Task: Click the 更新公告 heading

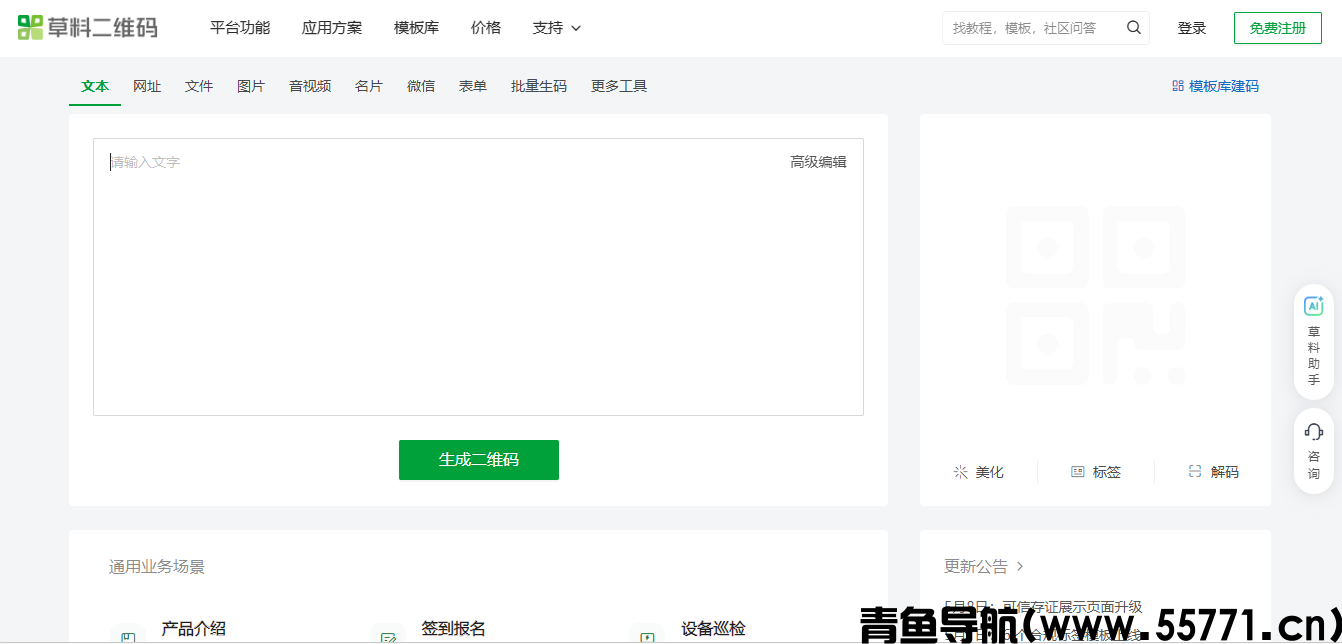Action: pyautogui.click(x=976, y=566)
